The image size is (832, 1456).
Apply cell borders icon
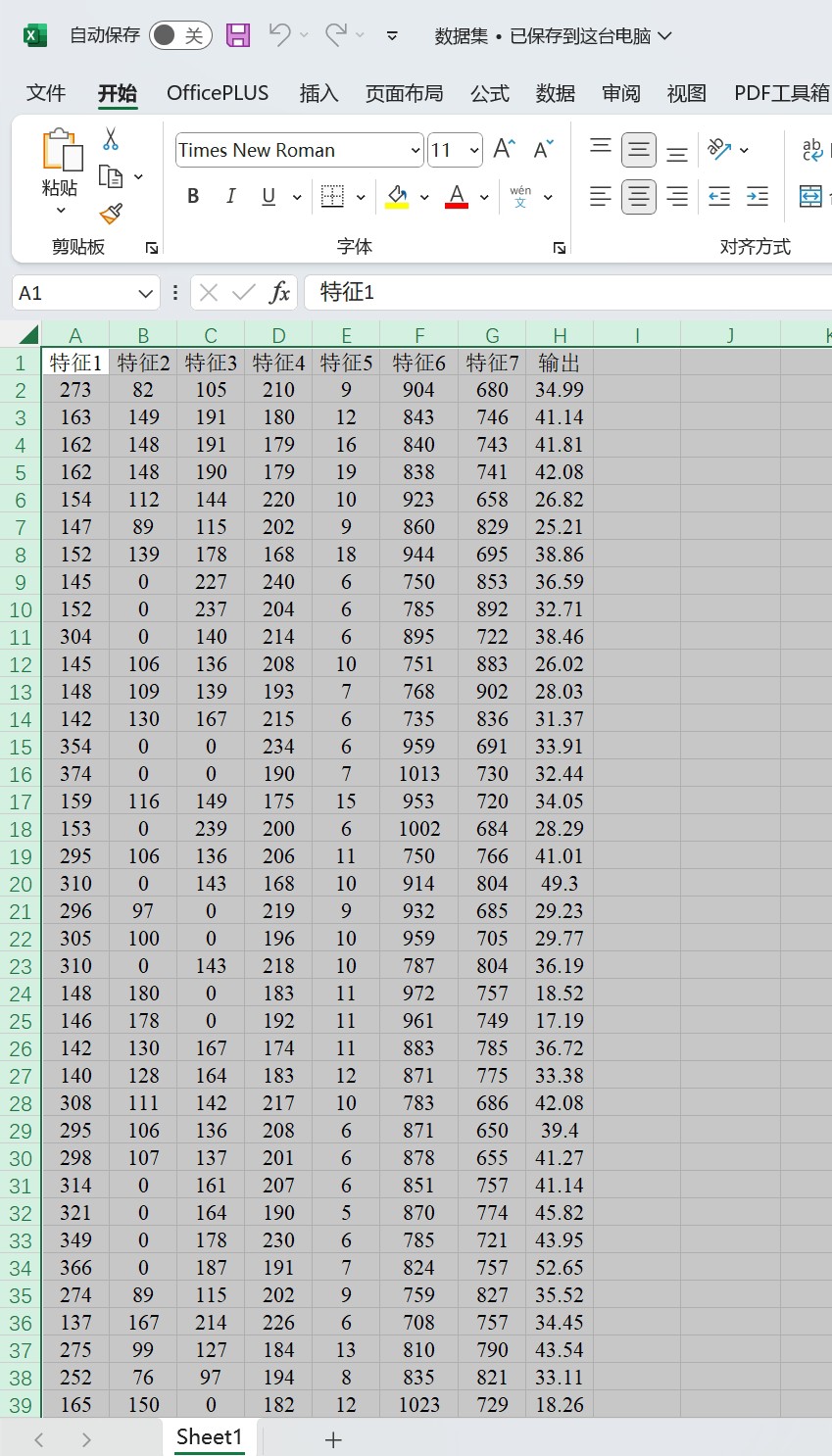point(333,196)
